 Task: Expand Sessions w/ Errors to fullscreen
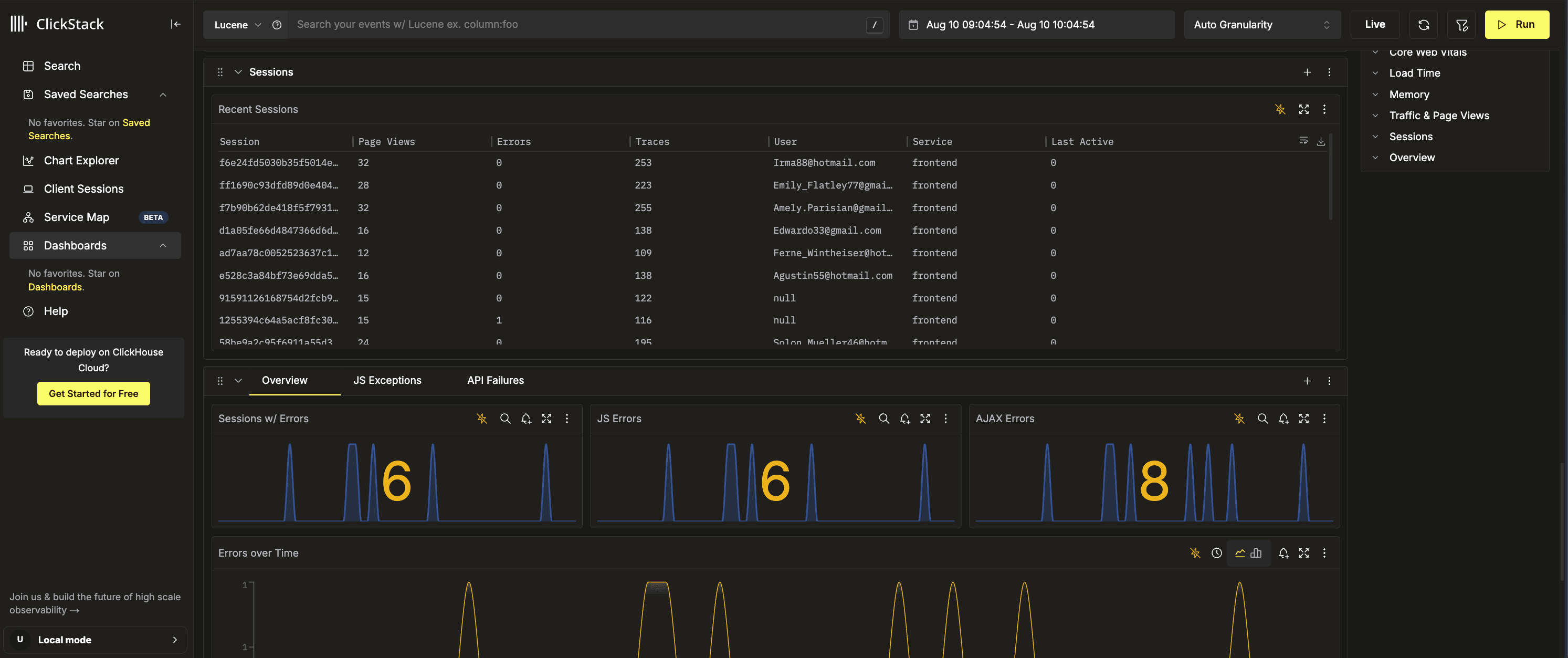[546, 419]
